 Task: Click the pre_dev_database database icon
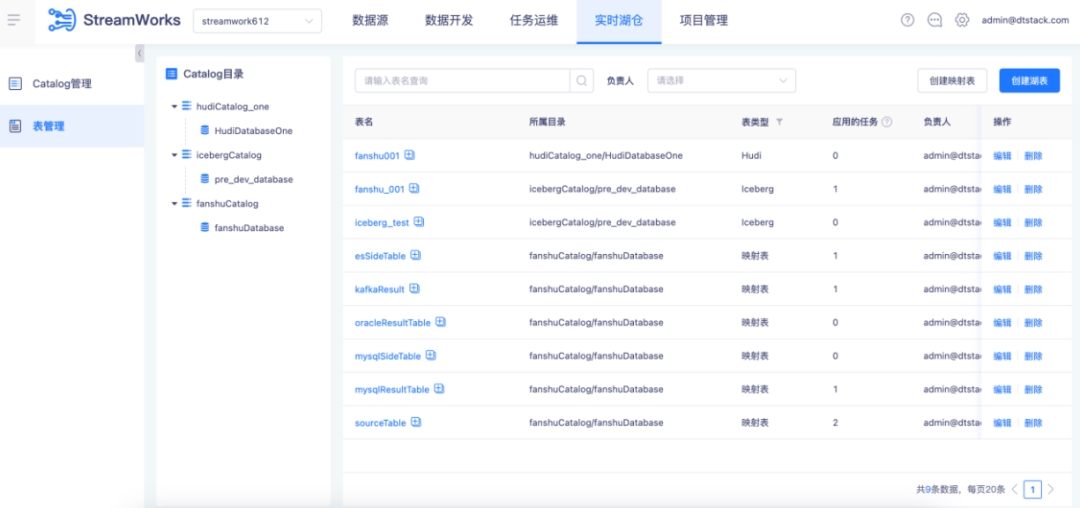tap(205, 179)
